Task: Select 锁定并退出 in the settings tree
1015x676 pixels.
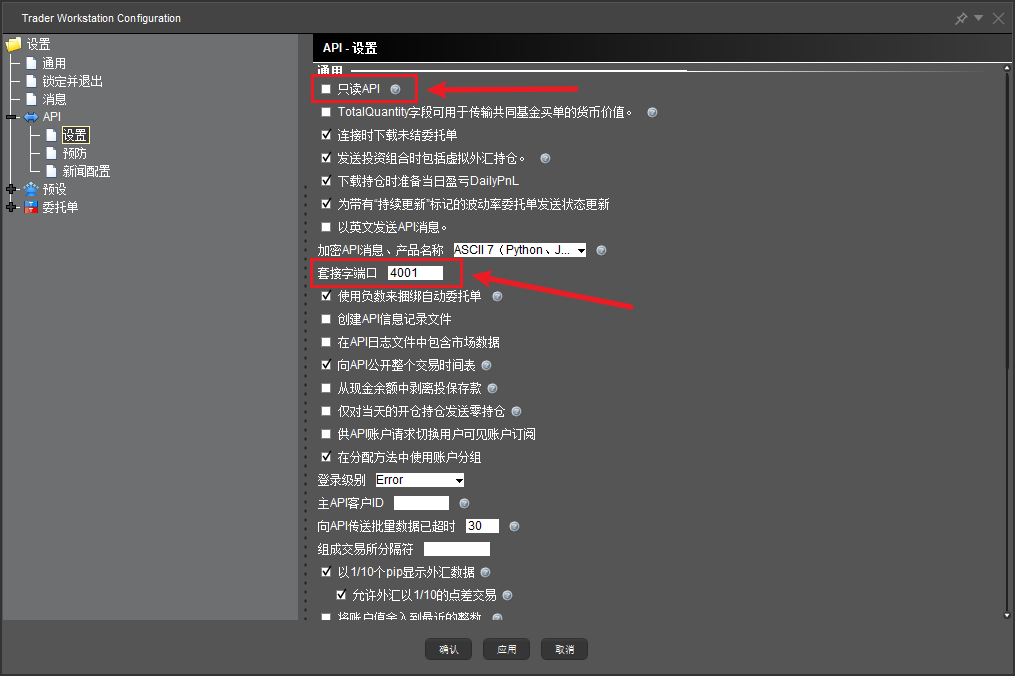Action: [x=72, y=81]
